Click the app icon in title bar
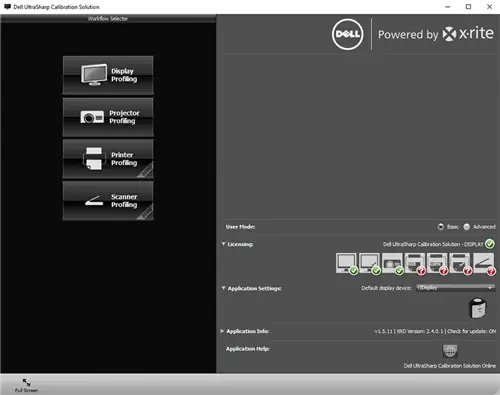Viewport: 500px width, 395px height. click(x=7, y=6)
